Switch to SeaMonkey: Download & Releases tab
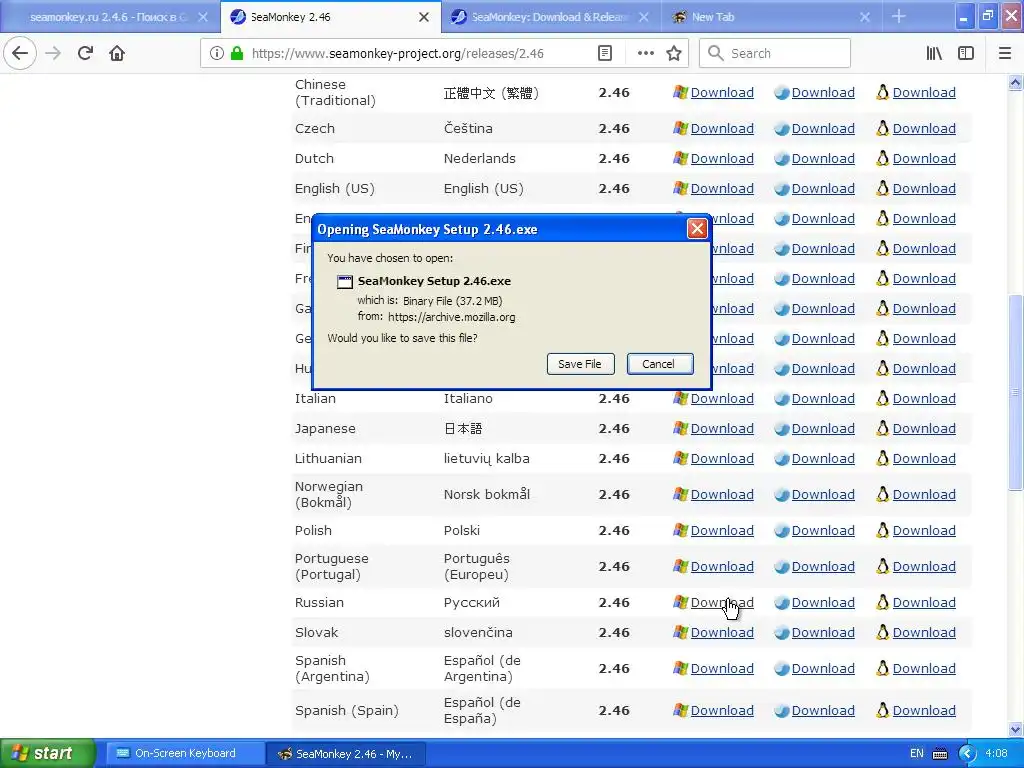This screenshot has height=768, width=1024. [549, 17]
